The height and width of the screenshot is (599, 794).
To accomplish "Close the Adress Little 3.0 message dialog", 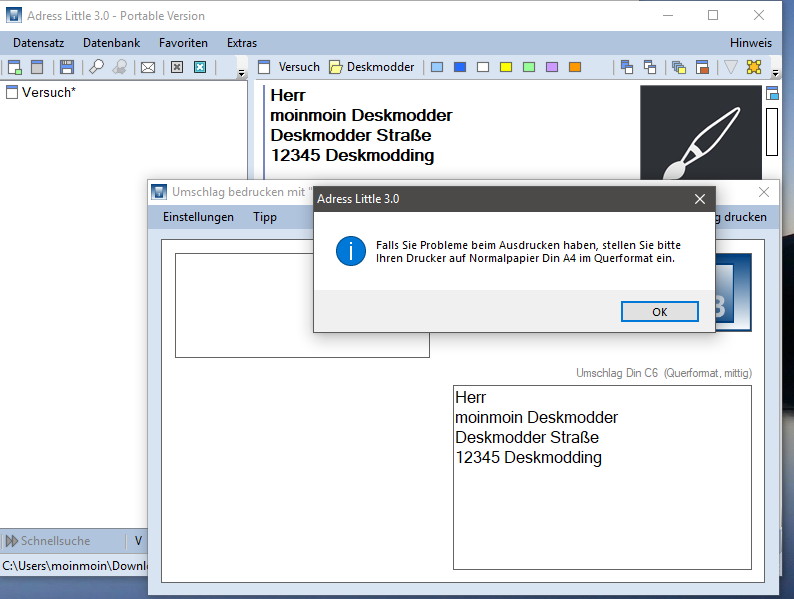I will [699, 199].
